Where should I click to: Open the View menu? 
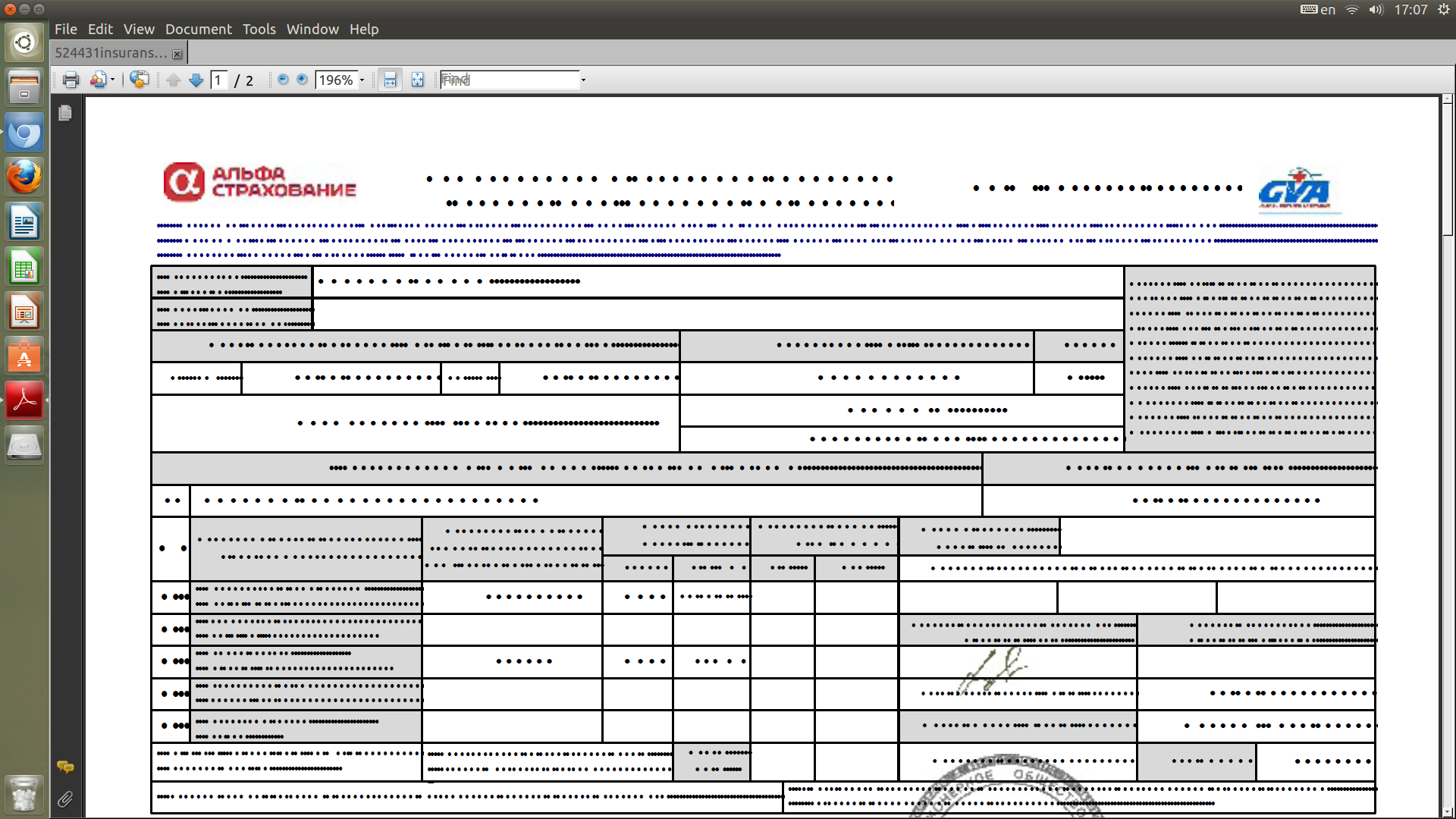pyautogui.click(x=139, y=29)
